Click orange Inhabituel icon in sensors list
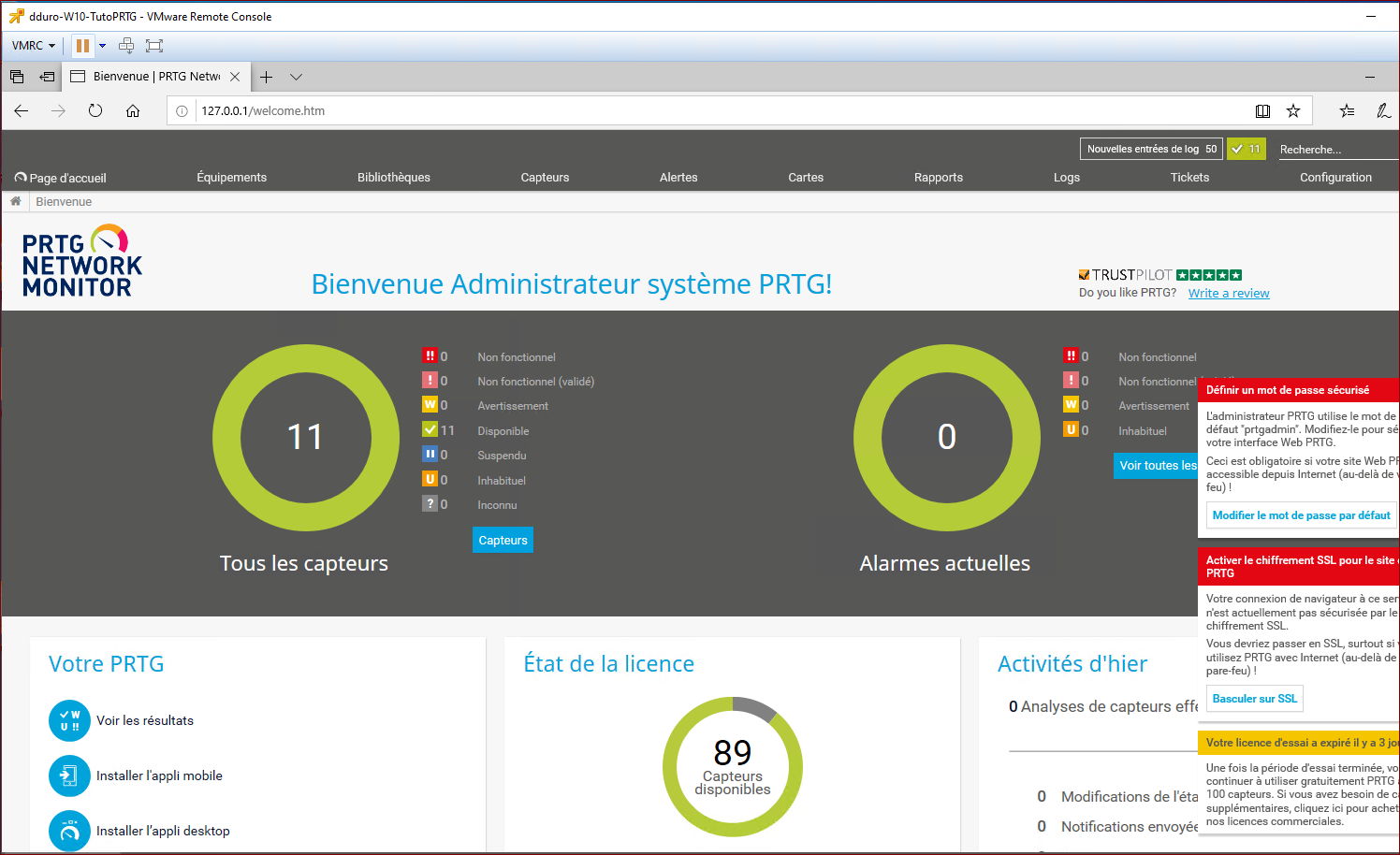Image resolution: width=1400 pixels, height=855 pixels. tap(430, 479)
